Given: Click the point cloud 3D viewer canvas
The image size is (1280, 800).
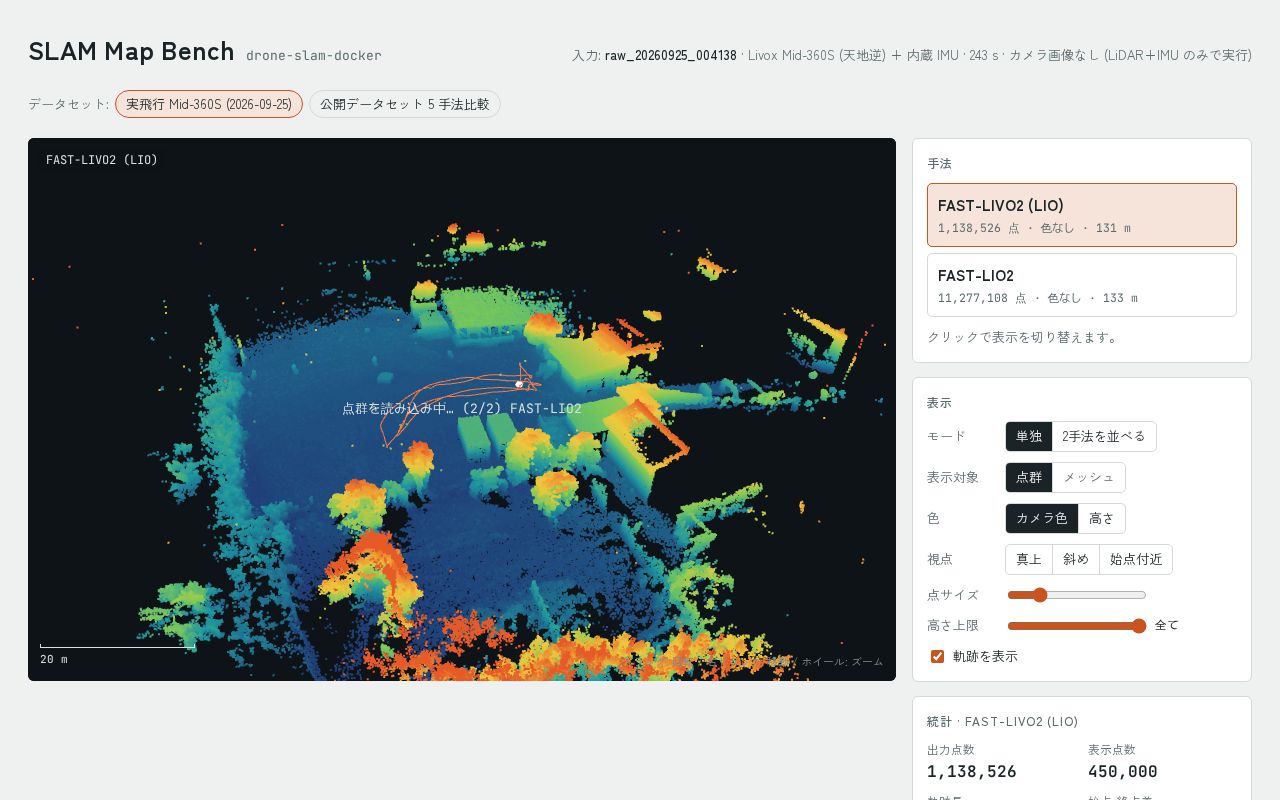Looking at the screenshot, I should [462, 409].
